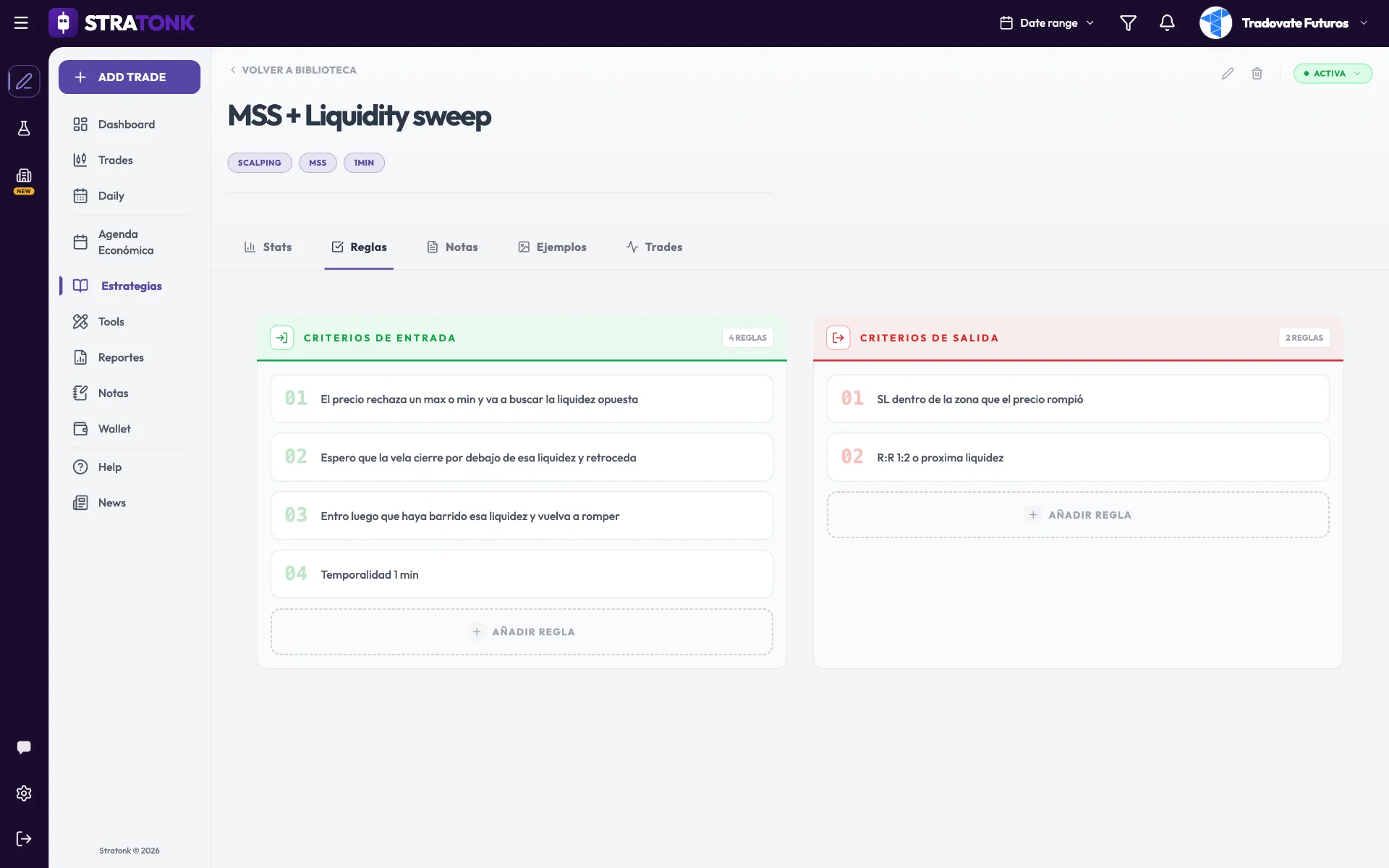The width and height of the screenshot is (1389, 868).
Task: Open News in sidebar
Action: point(100,503)
